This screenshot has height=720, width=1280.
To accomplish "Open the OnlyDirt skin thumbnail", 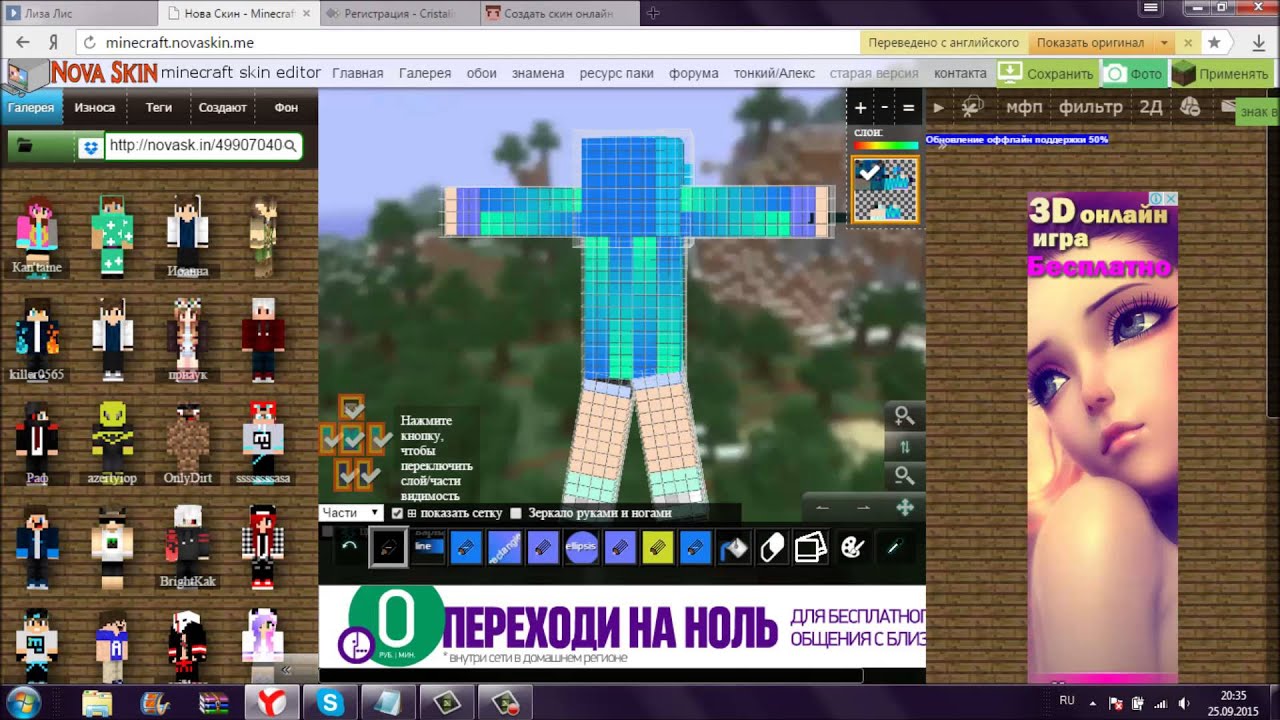I will tap(189, 444).
